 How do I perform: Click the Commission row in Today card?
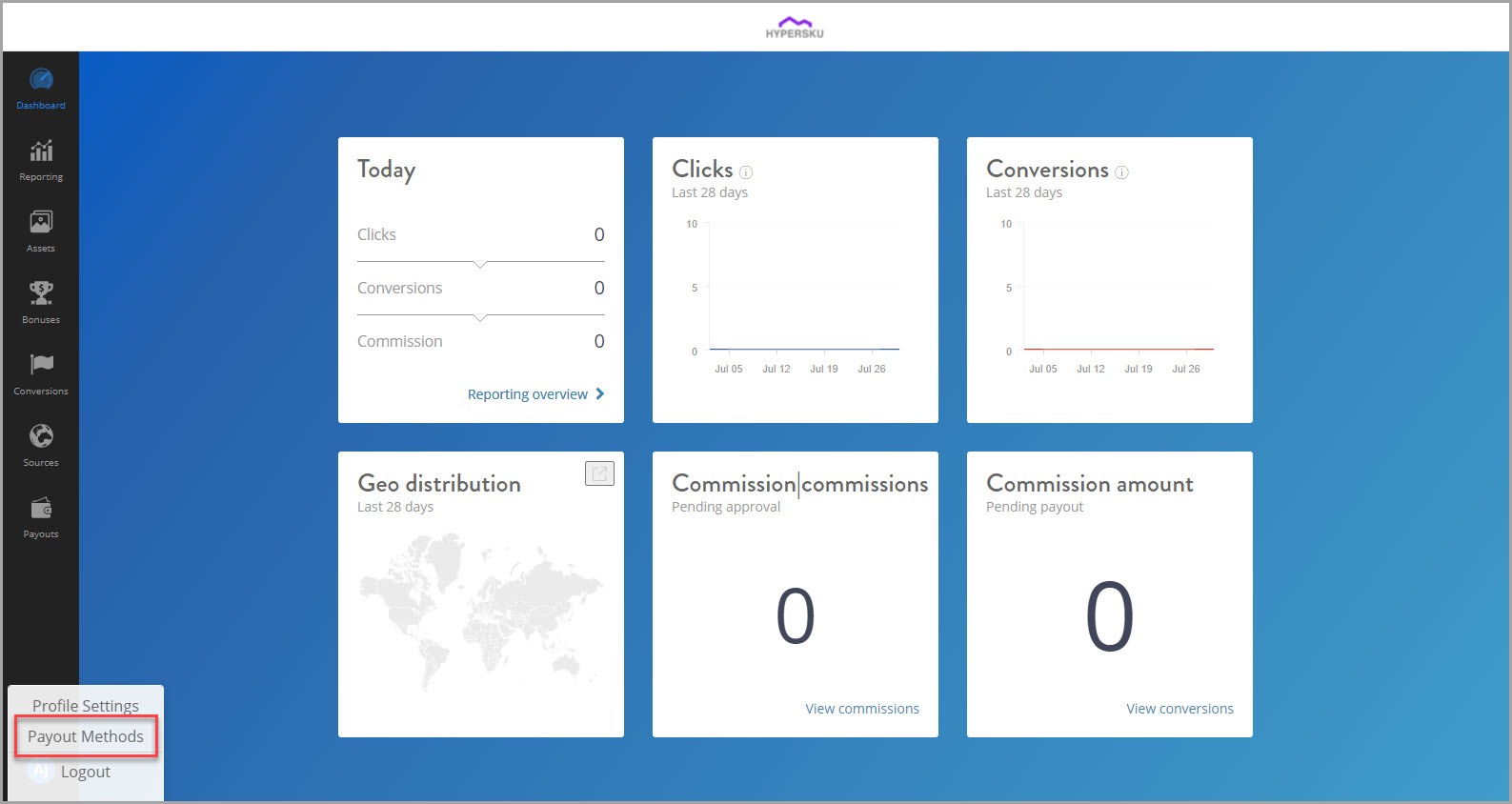481,341
